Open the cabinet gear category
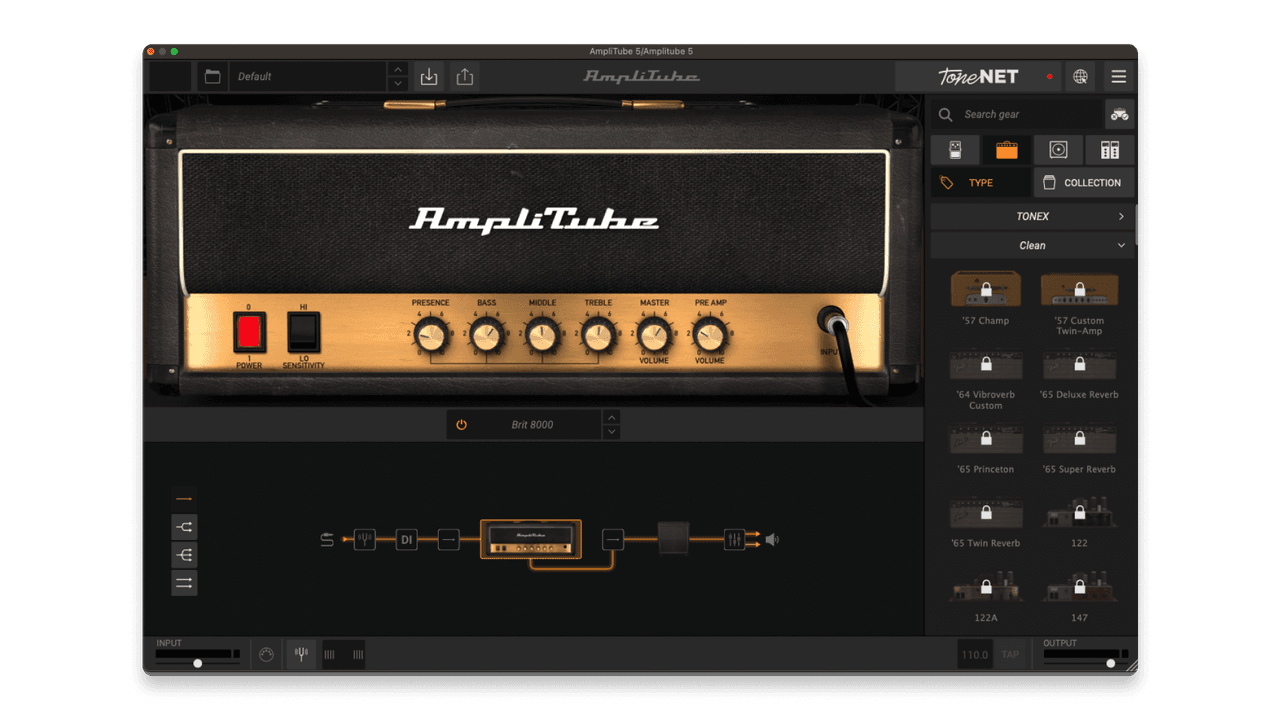Image resolution: width=1280 pixels, height=720 pixels. click(1057, 149)
